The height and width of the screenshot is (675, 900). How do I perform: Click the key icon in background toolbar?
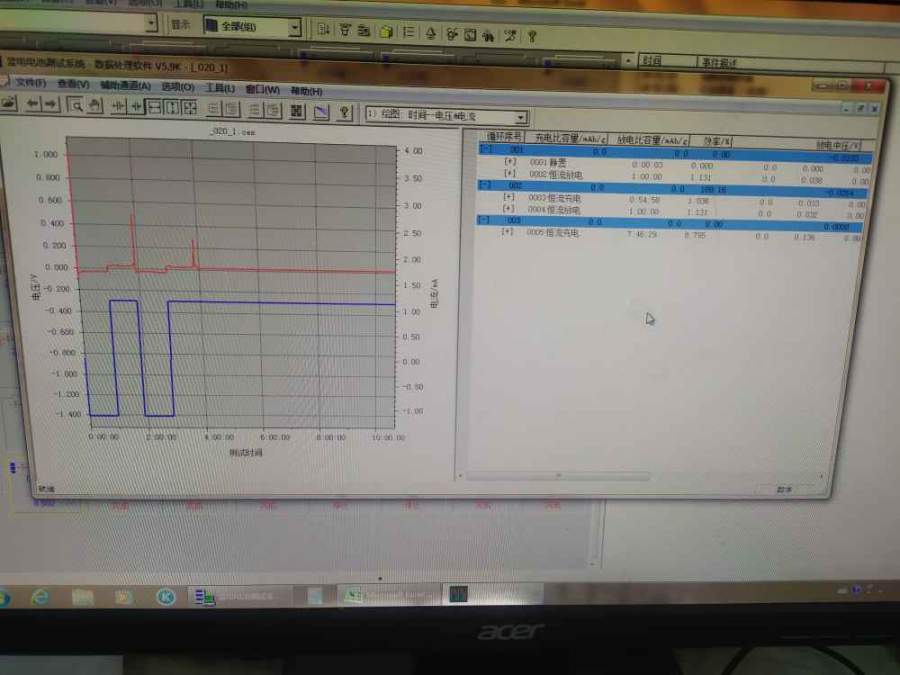(x=532, y=36)
